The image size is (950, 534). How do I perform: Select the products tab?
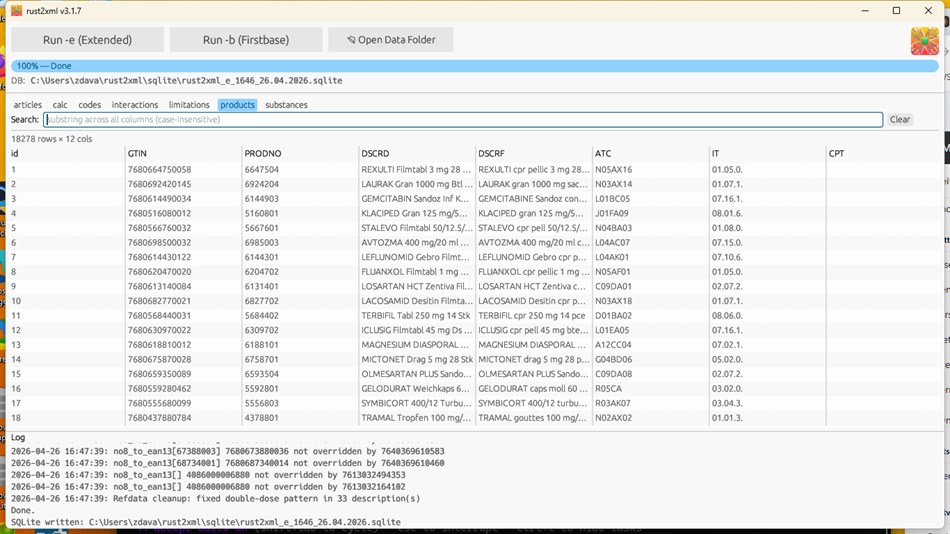[x=238, y=105]
